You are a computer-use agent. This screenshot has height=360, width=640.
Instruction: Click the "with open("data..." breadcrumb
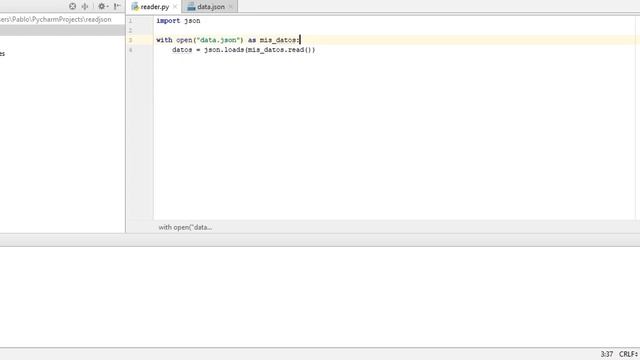185,227
